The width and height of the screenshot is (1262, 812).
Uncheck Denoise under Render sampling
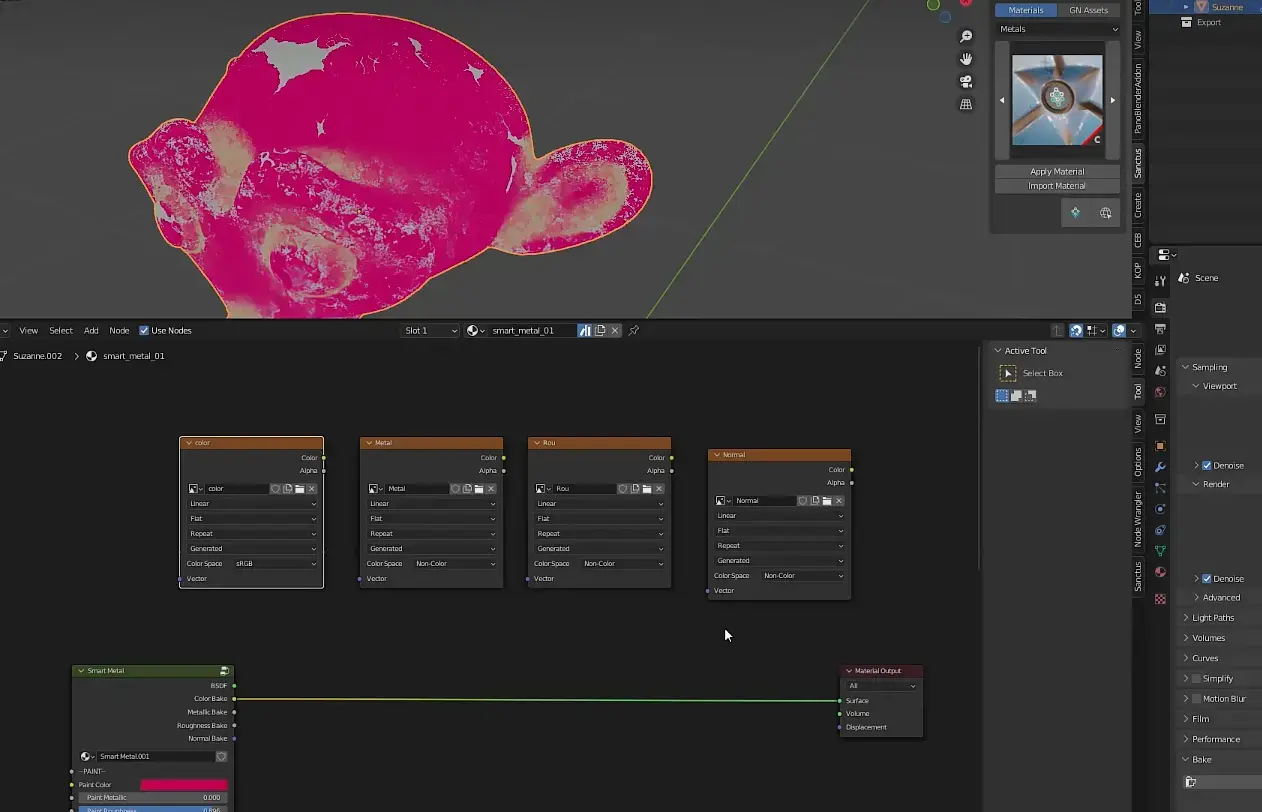(1207, 579)
